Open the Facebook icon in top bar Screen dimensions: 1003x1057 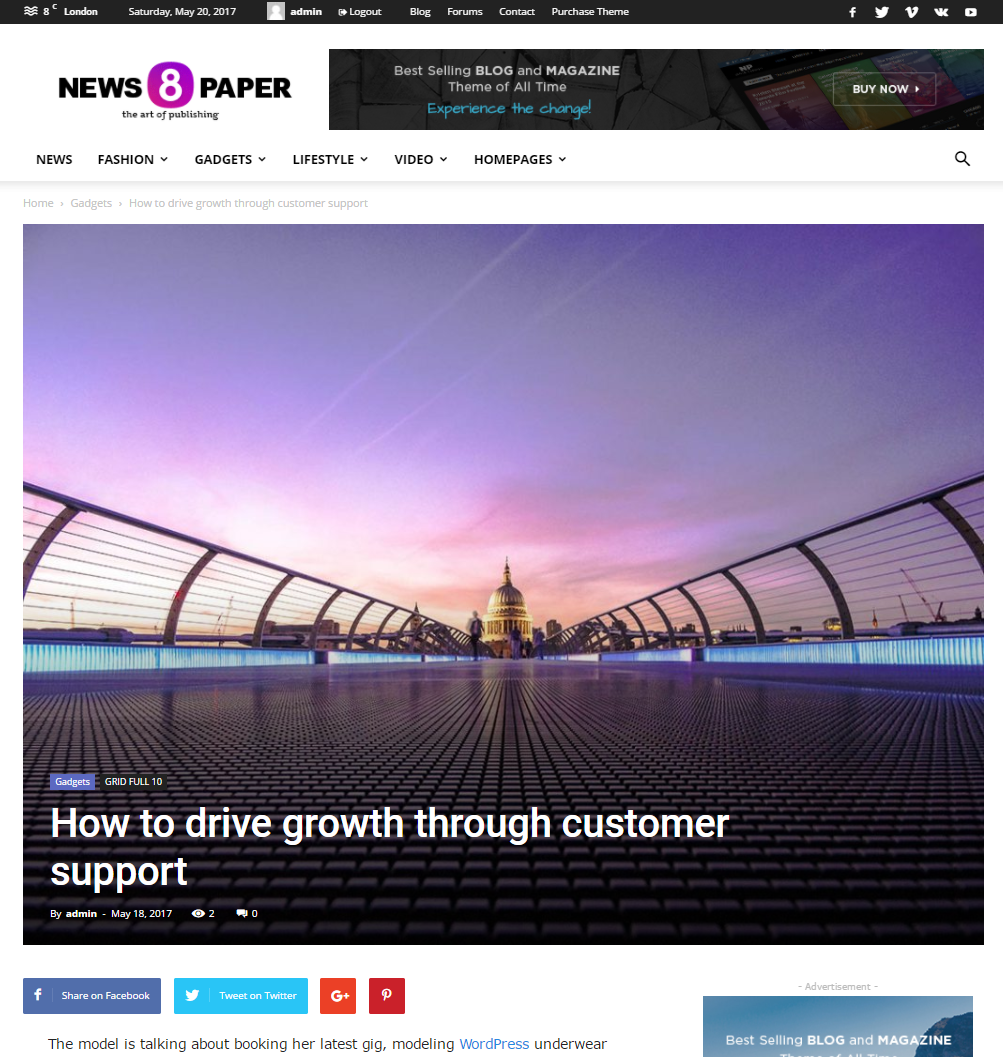(x=852, y=11)
